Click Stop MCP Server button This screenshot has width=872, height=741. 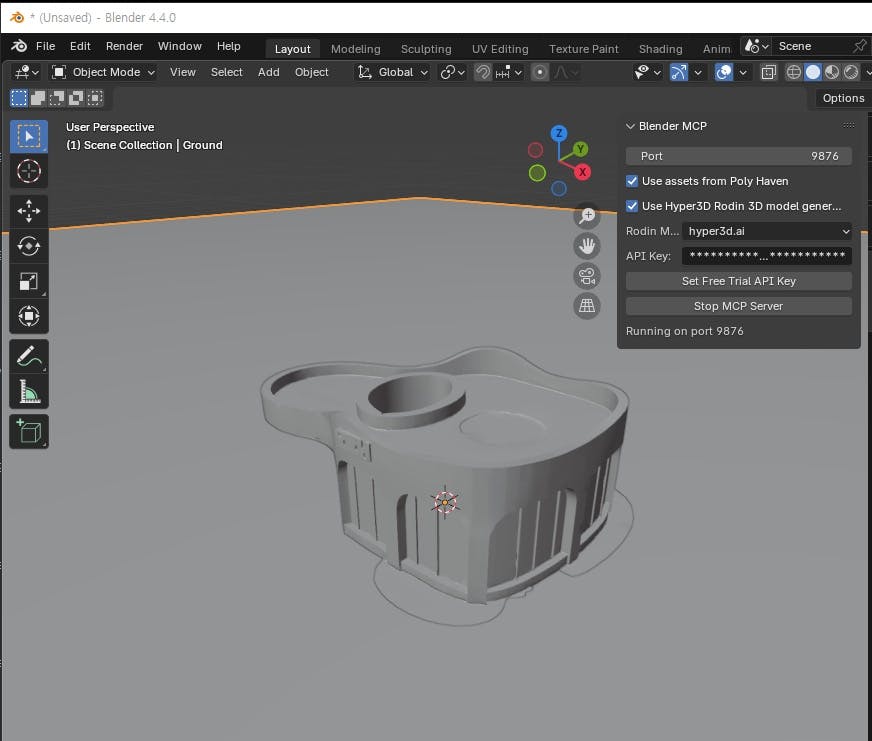point(738,306)
